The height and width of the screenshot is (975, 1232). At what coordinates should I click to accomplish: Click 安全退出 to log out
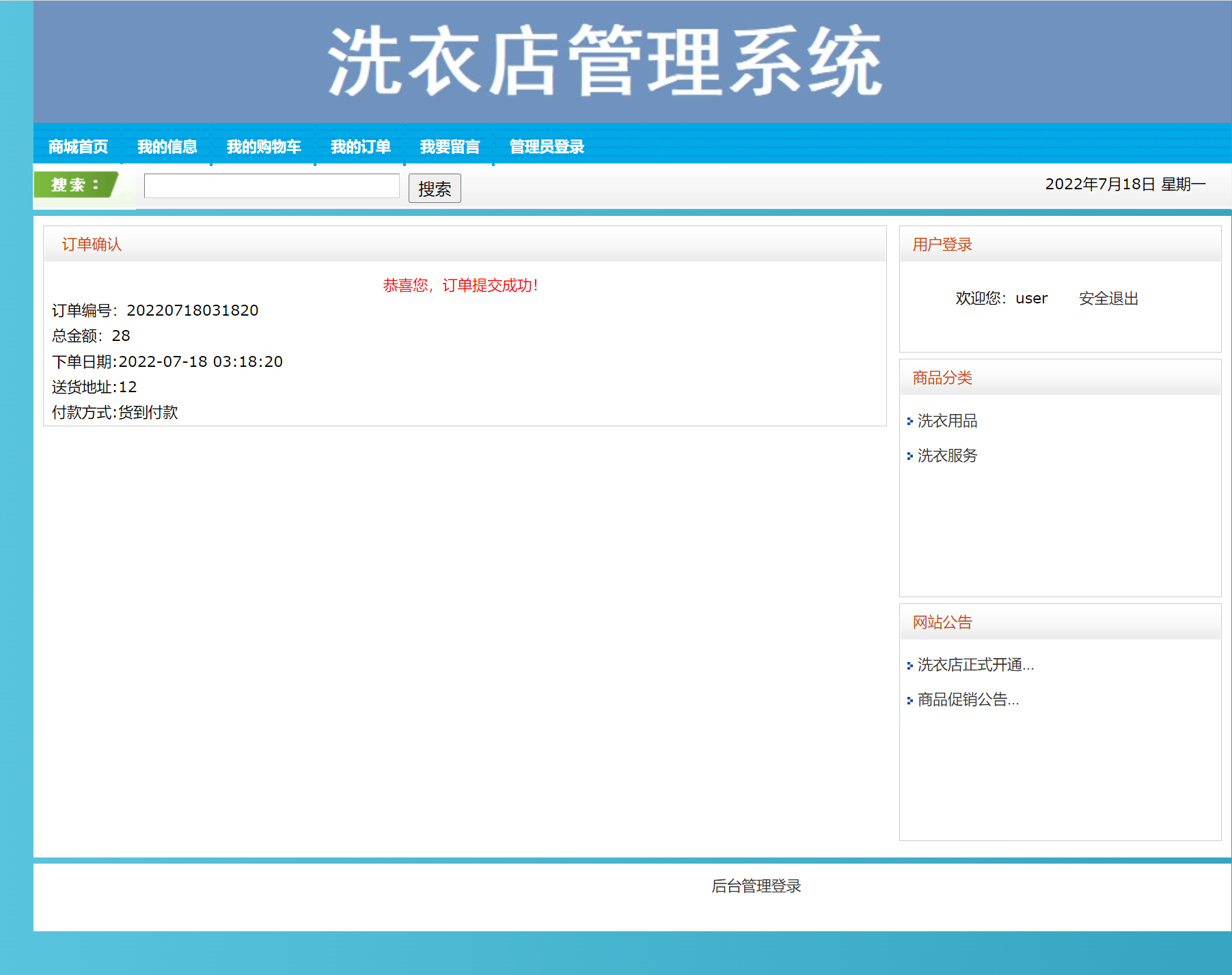point(1107,299)
